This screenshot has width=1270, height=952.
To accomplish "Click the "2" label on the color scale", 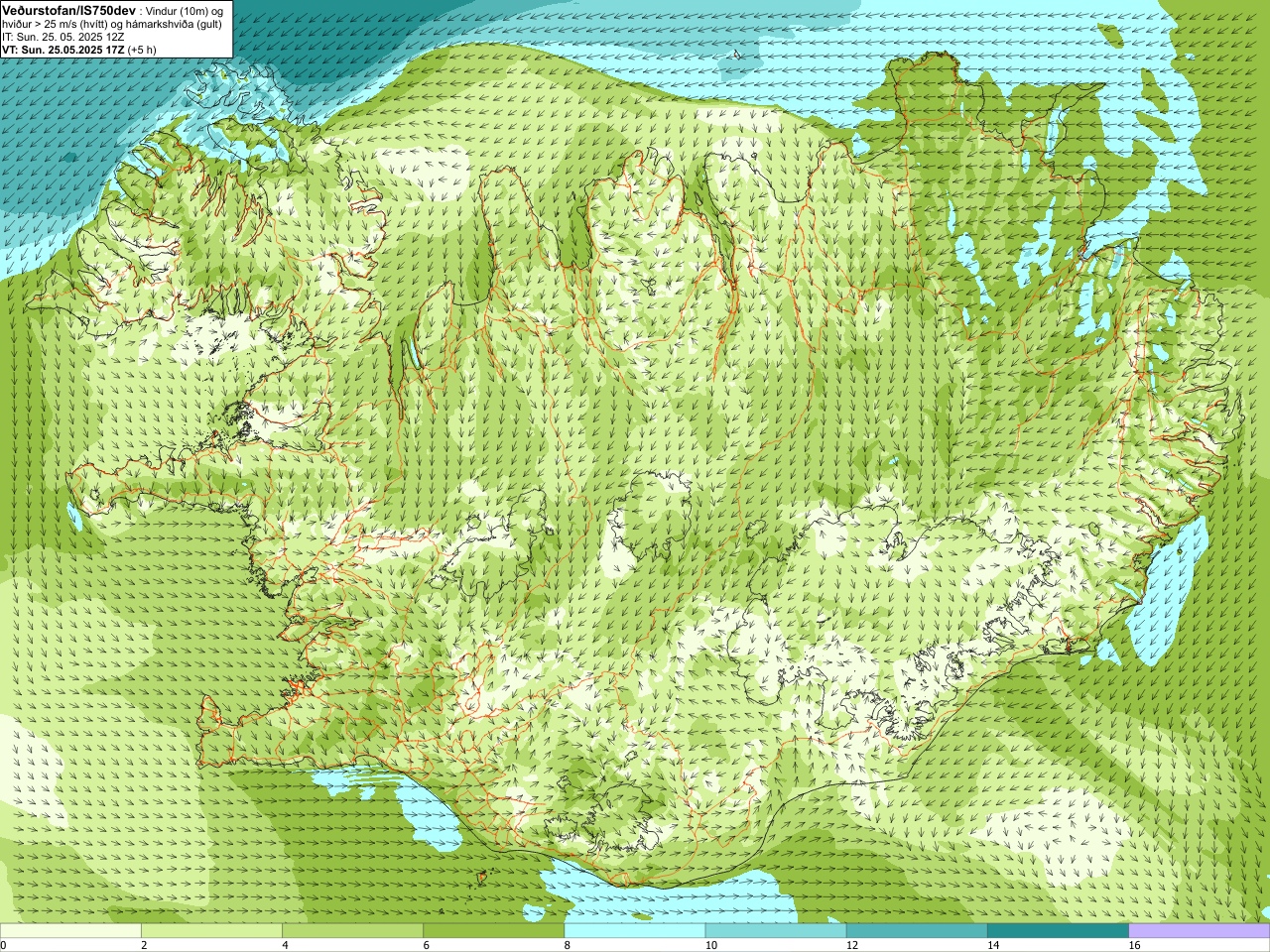I will coord(144,945).
